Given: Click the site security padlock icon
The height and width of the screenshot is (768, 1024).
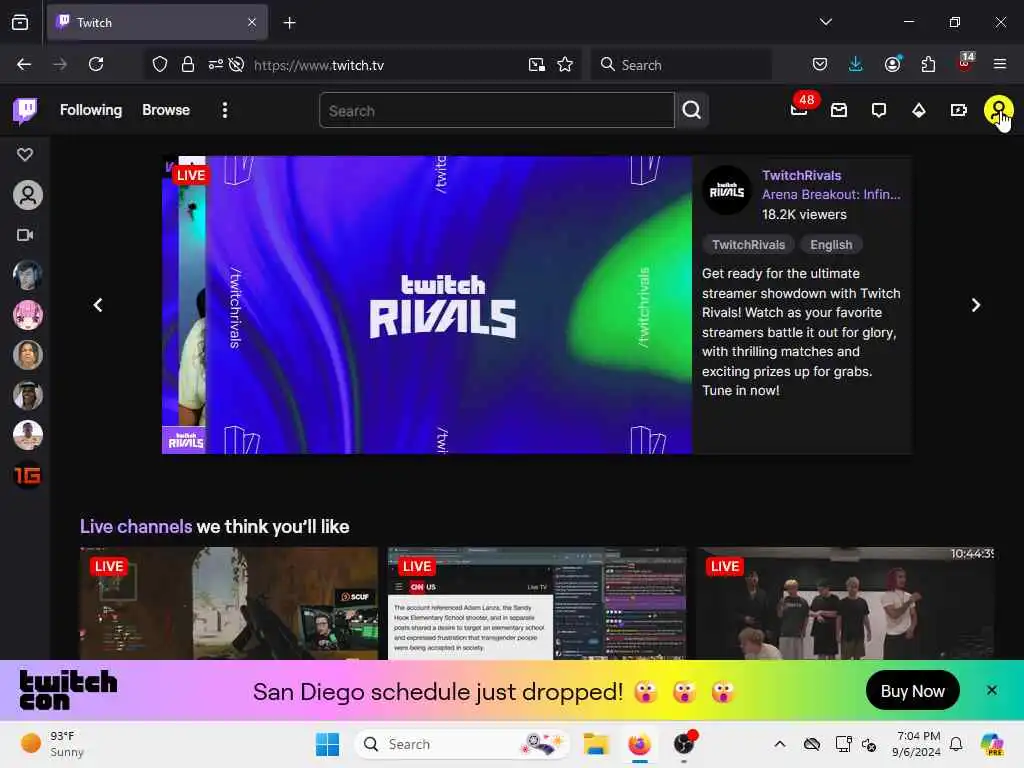Looking at the screenshot, I should point(188,65).
